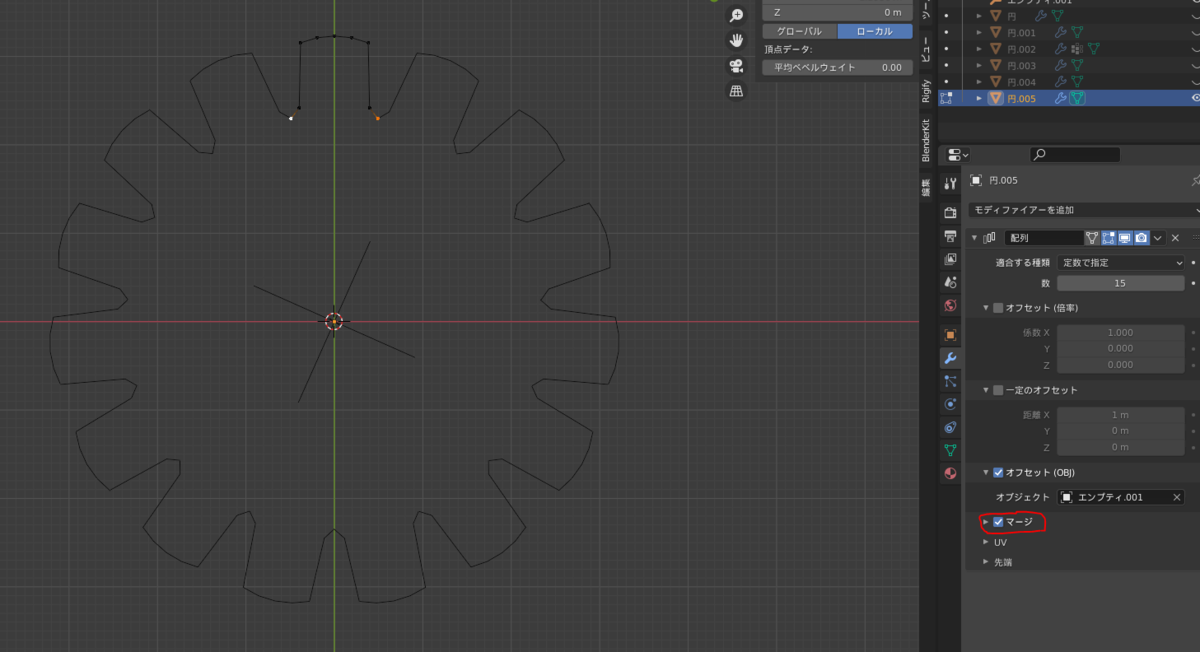Viewport: 1200px width, 652px height.
Task: Open the Scene properties tab icon
Action: [950, 282]
